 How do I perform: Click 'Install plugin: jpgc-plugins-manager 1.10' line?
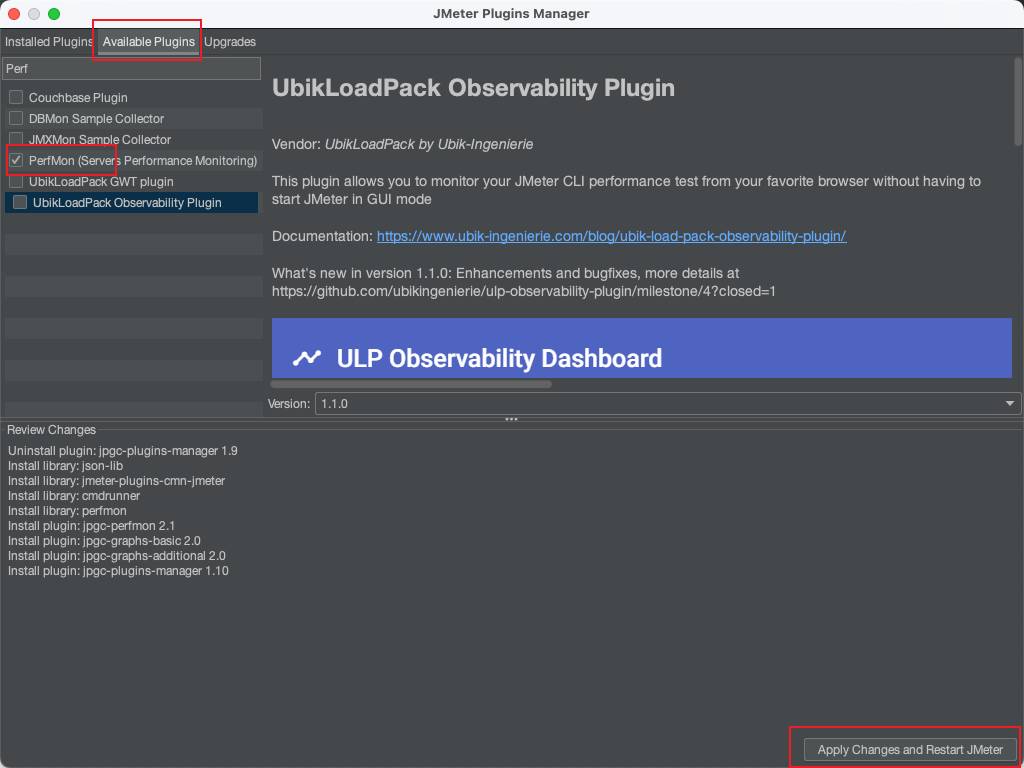(x=118, y=571)
